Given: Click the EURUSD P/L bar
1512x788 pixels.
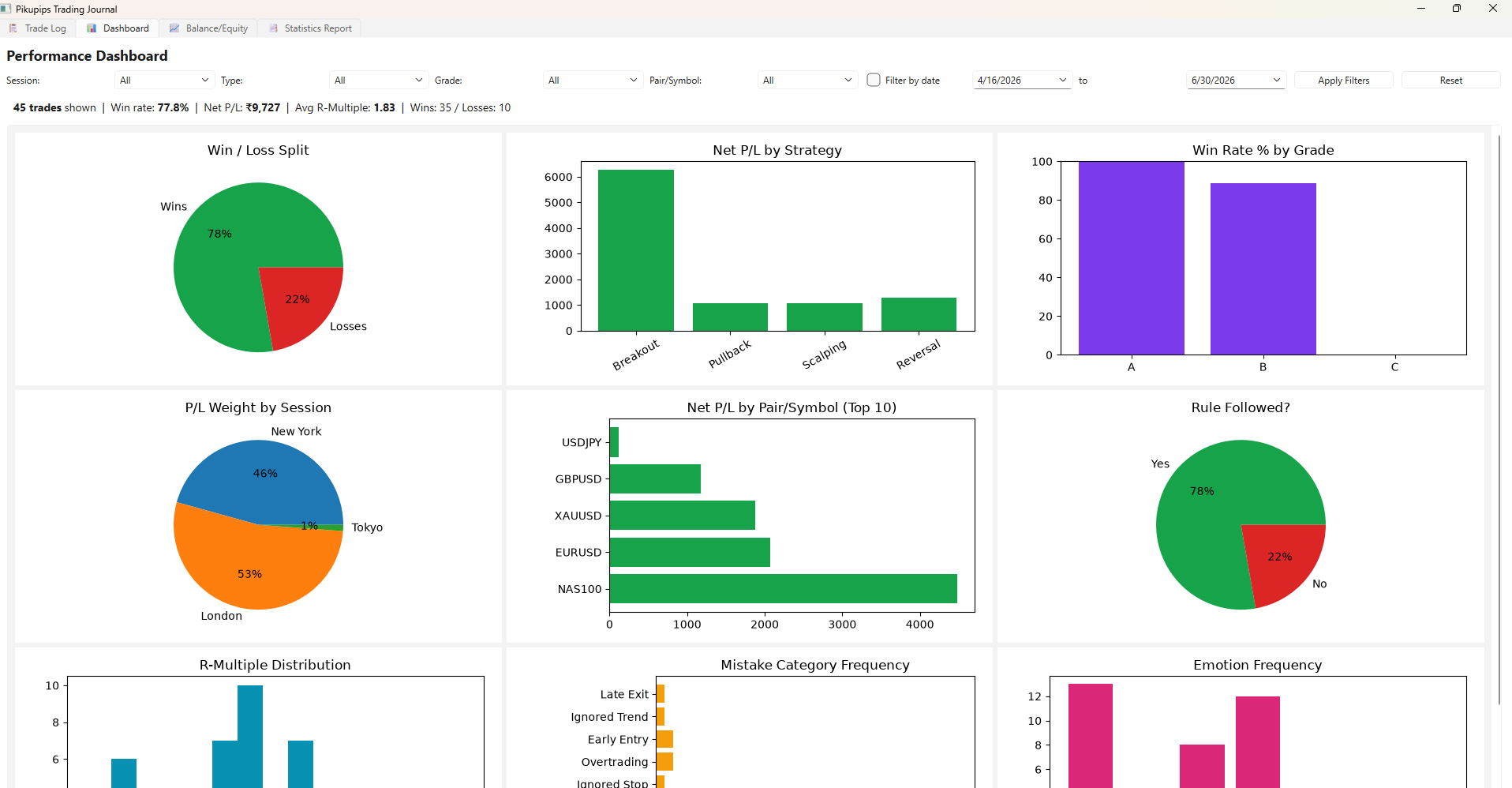Looking at the screenshot, I should point(690,552).
